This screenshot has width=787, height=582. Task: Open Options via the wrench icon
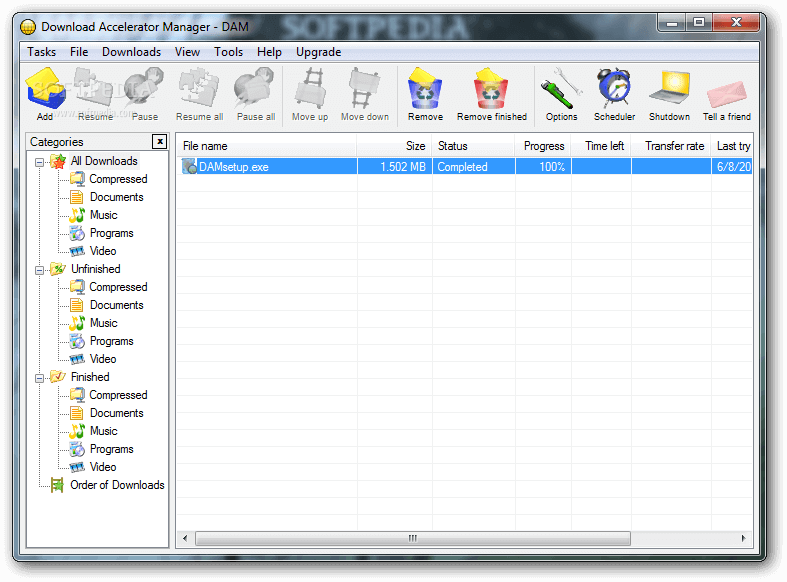click(561, 89)
